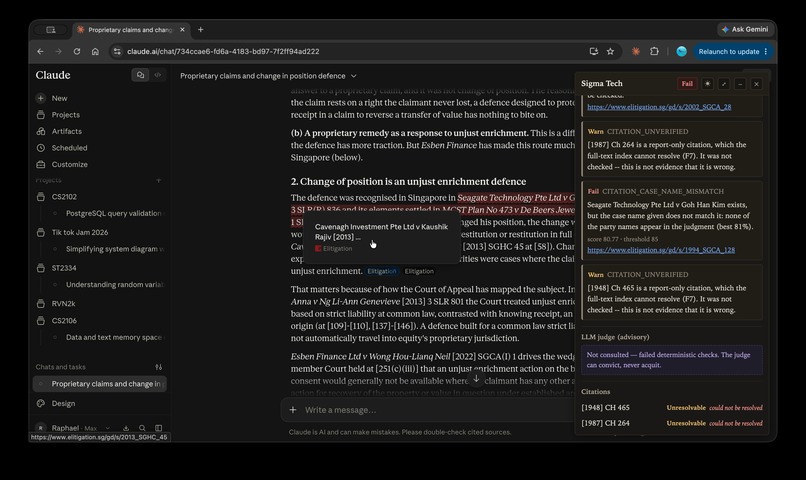Open the 2002_SGCA_28 elitigation link

click(x=659, y=107)
